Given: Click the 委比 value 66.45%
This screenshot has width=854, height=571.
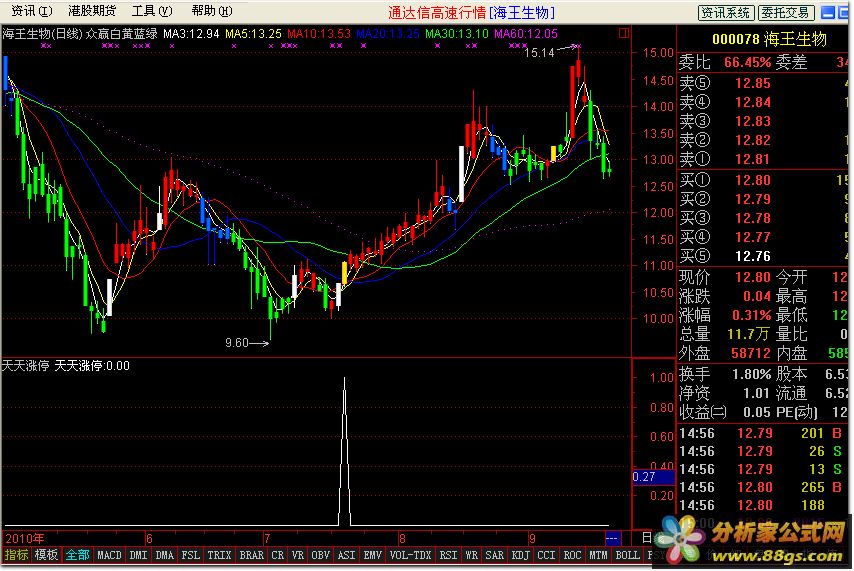Looking at the screenshot, I should 747,62.
